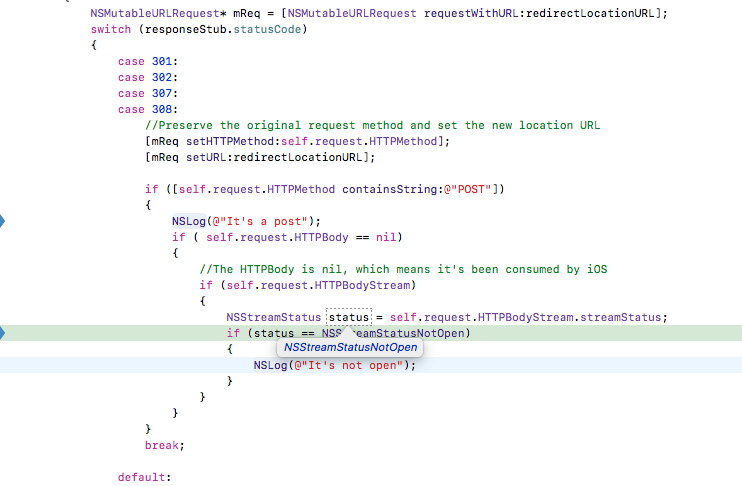Click the 'switch' keyword

click(111, 29)
